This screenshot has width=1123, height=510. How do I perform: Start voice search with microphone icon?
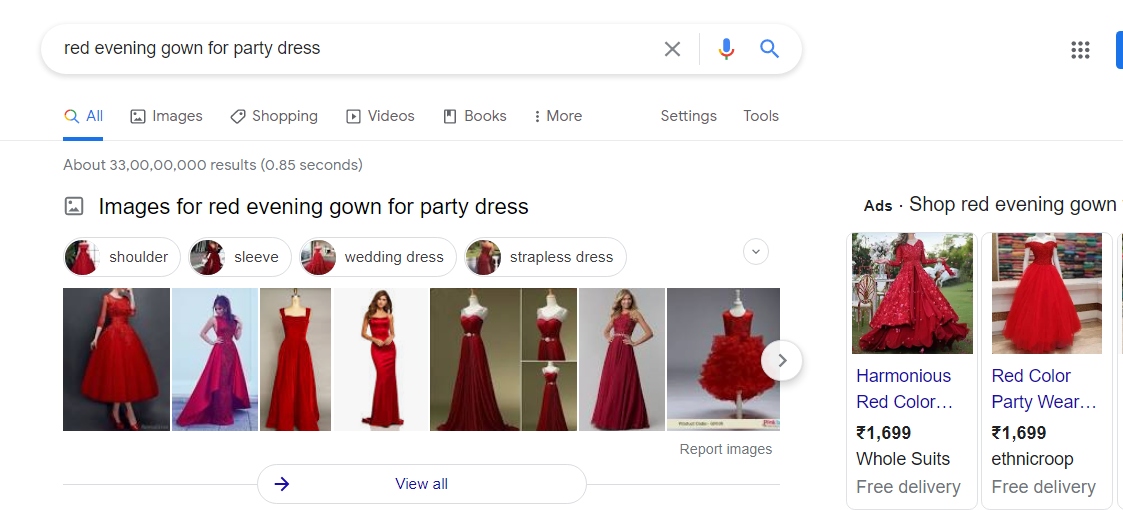coord(726,49)
